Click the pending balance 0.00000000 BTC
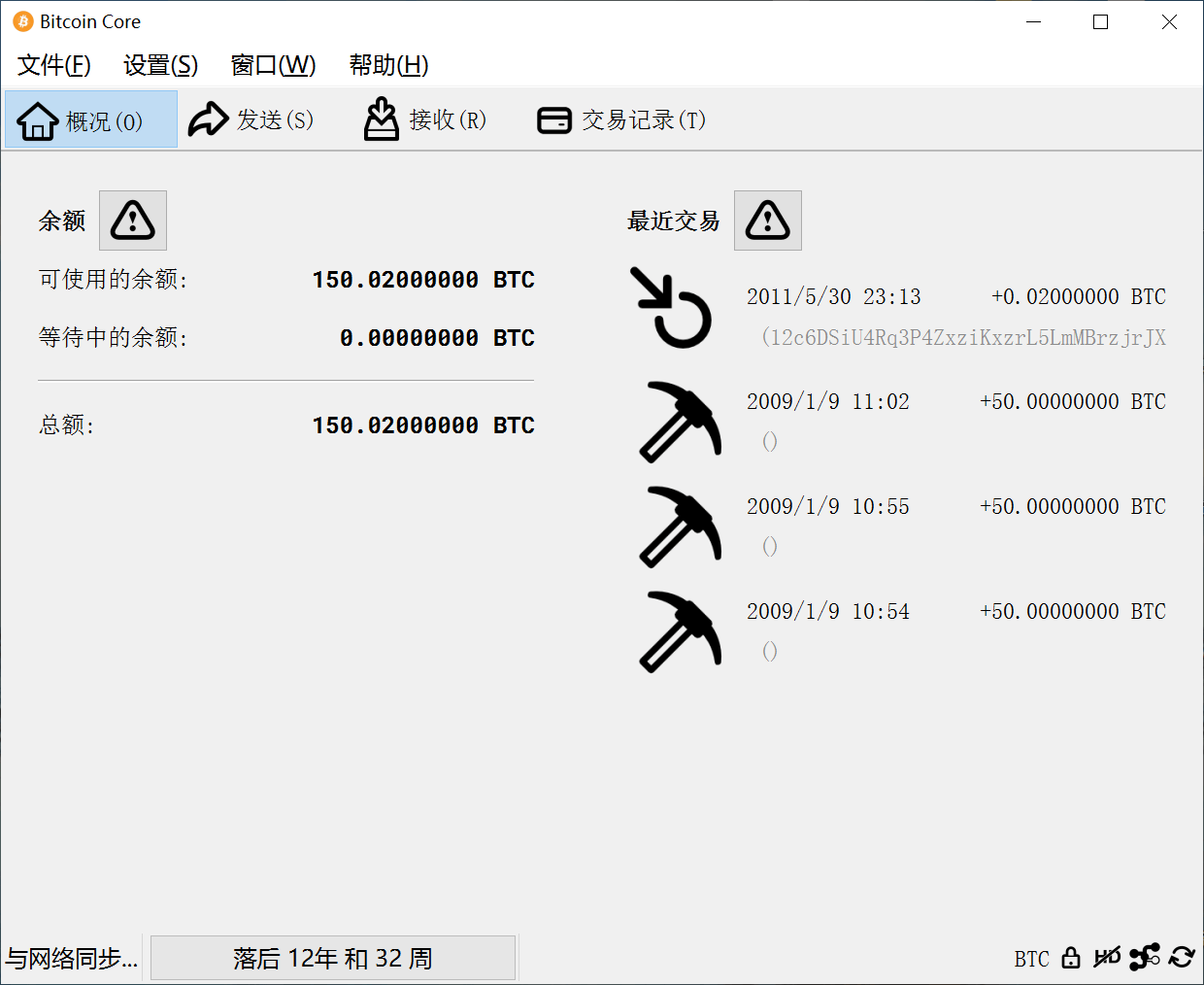 pyautogui.click(x=437, y=338)
